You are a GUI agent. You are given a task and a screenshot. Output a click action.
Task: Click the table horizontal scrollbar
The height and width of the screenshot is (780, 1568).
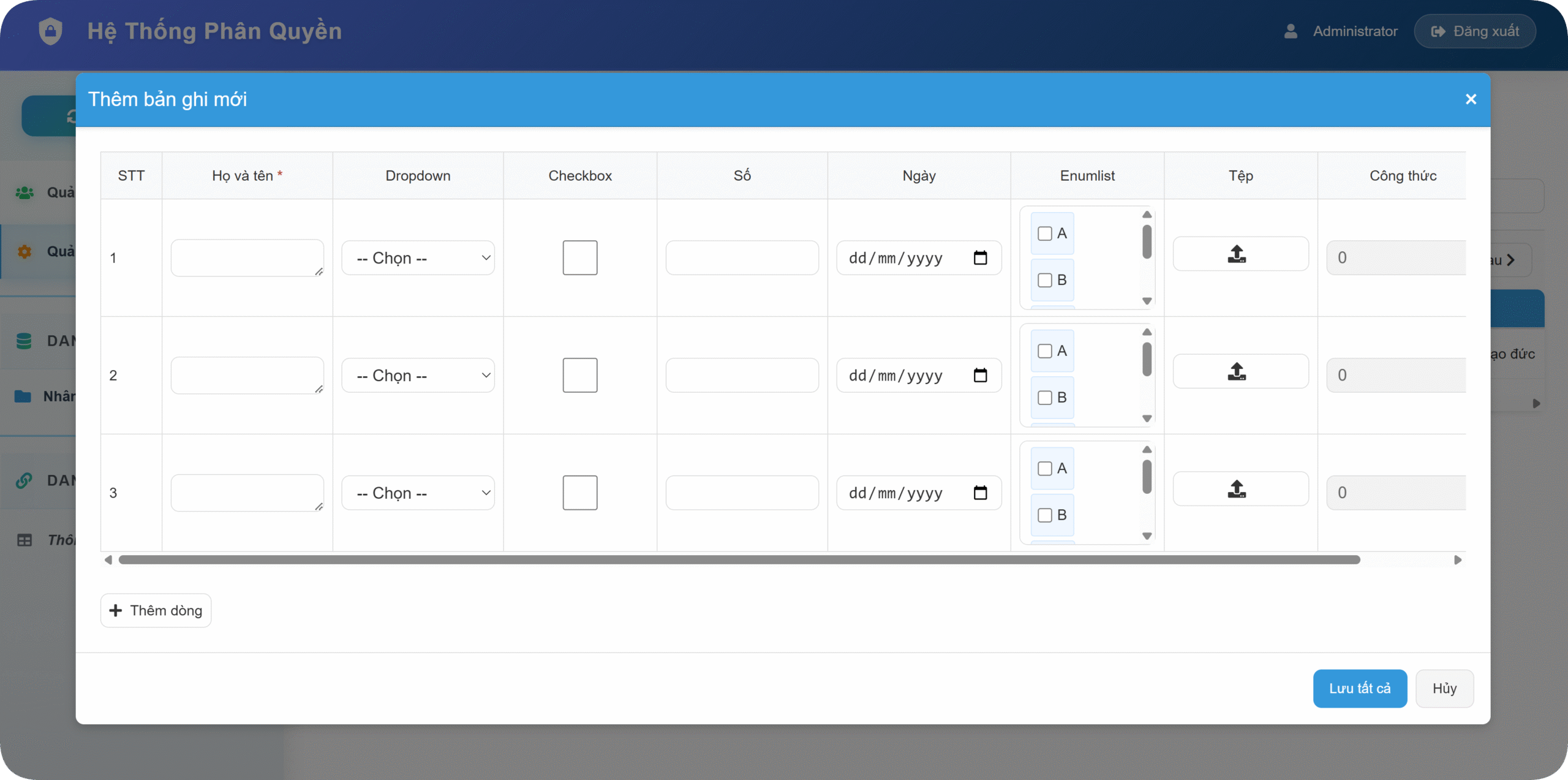pos(739,560)
